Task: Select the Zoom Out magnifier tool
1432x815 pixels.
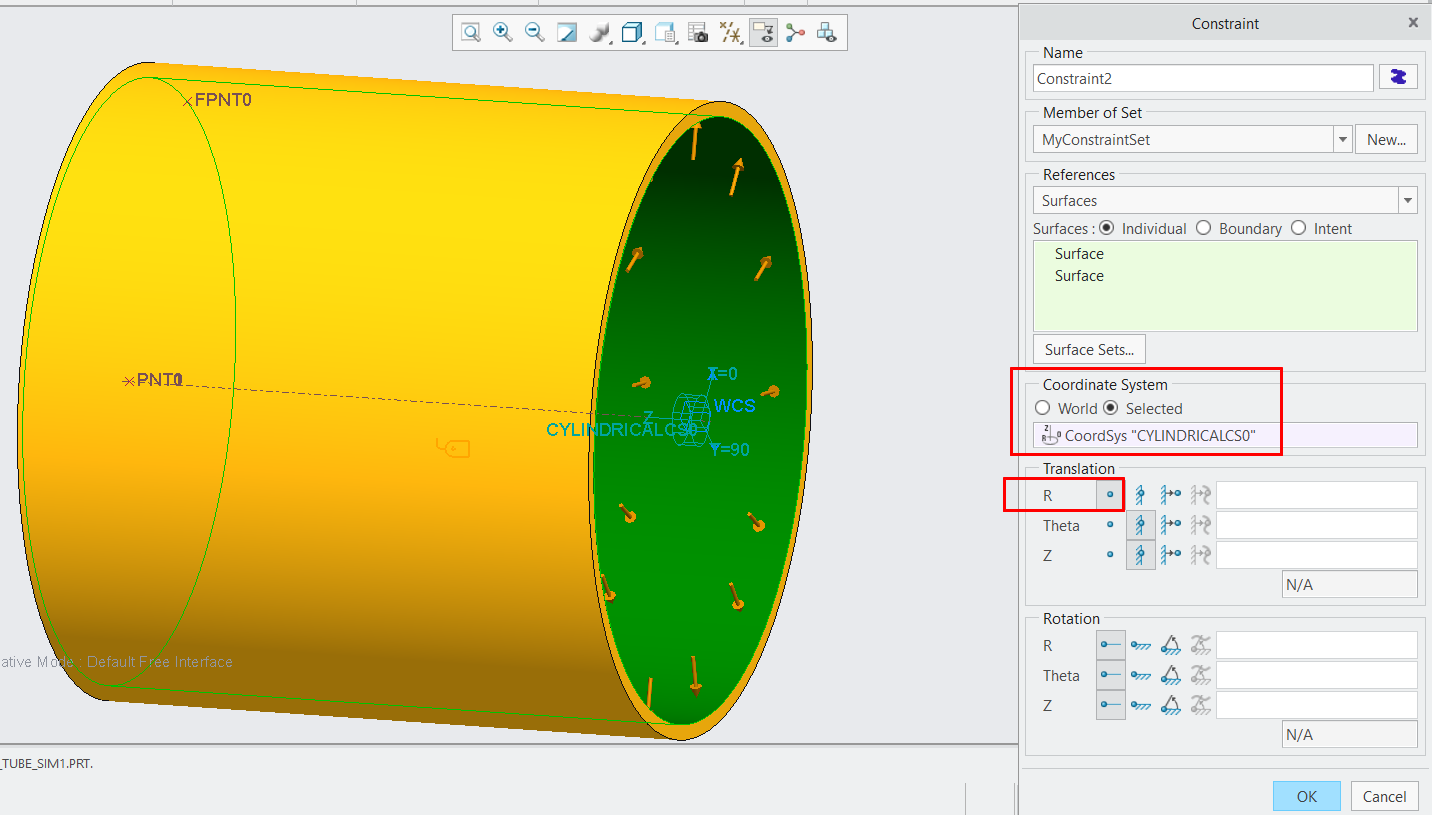Action: click(534, 32)
